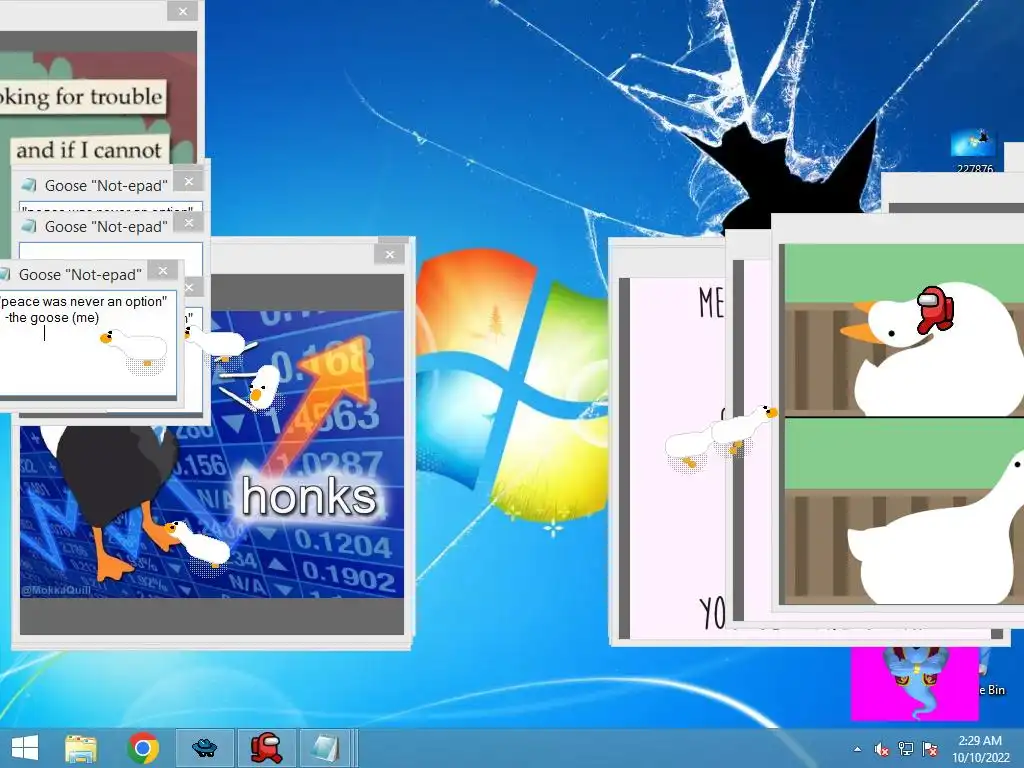Open File Explorer from the taskbar
This screenshot has width=1024, height=768.
[81, 748]
